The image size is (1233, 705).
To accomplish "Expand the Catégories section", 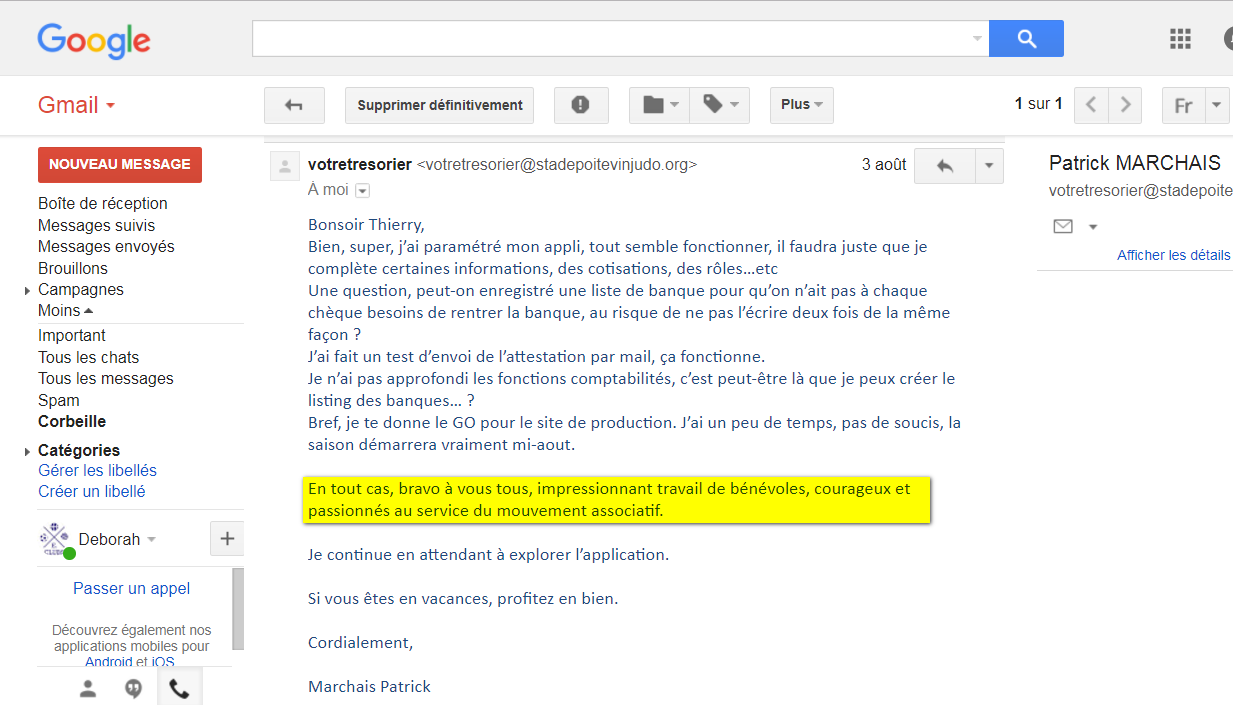I will pyautogui.click(x=27, y=451).
